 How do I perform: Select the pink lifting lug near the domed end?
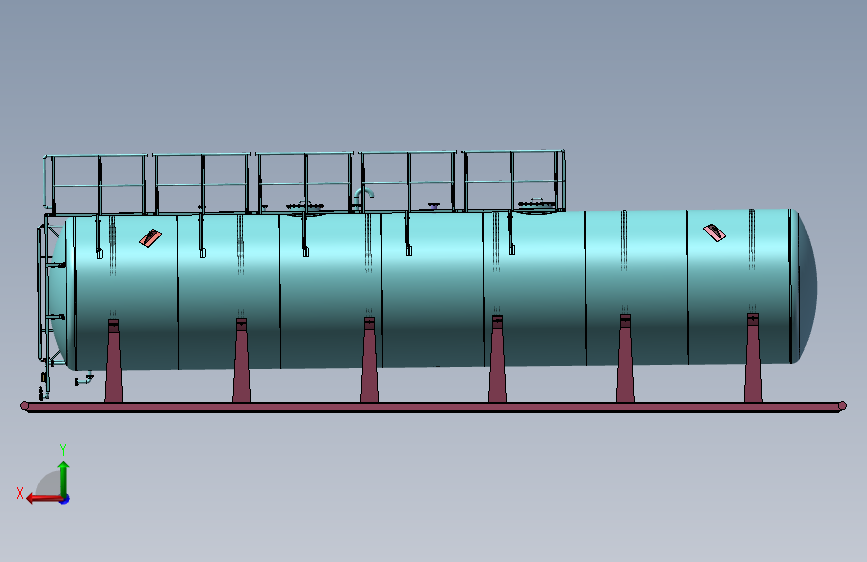tap(714, 232)
